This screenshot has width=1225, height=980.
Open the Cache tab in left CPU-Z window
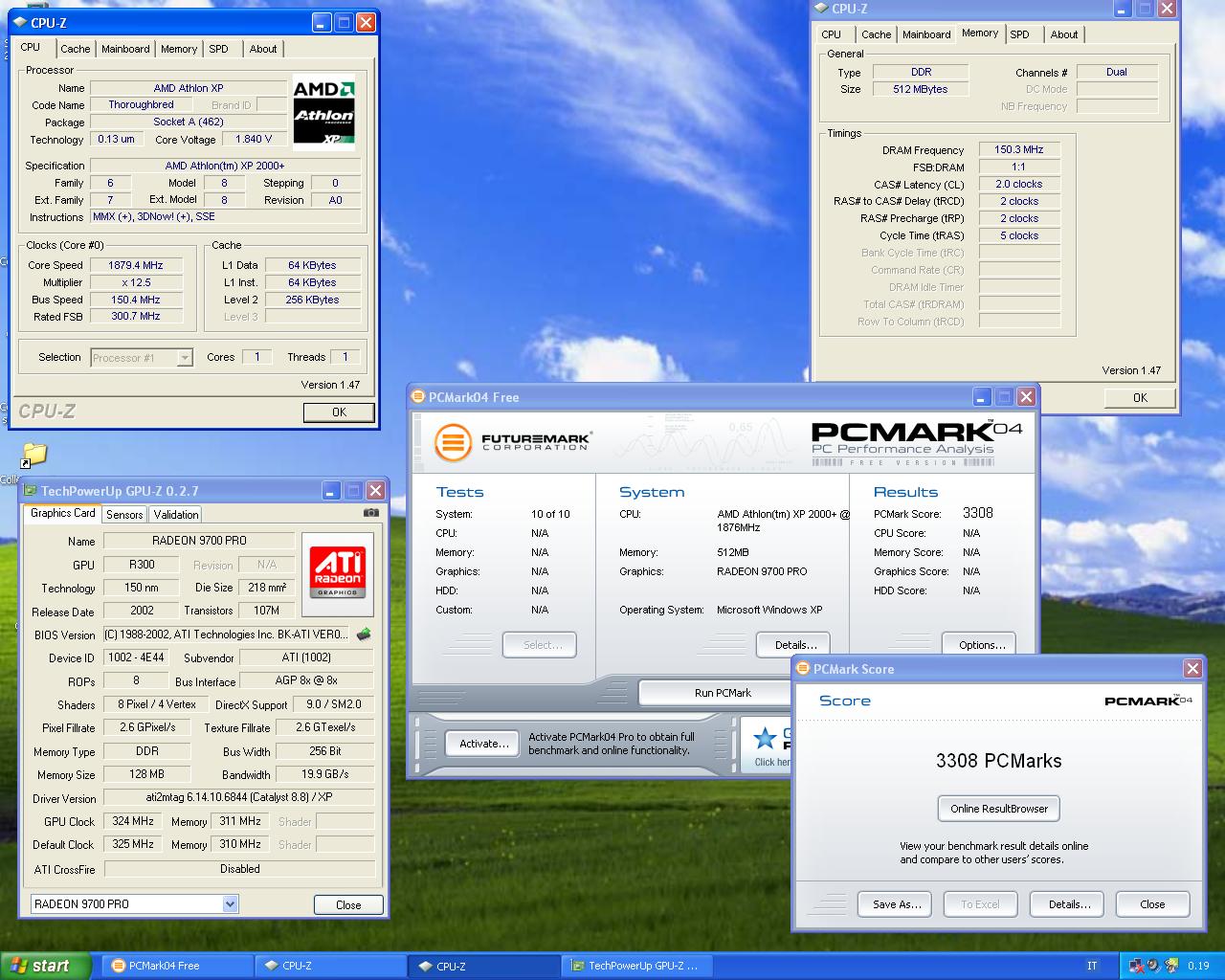click(75, 49)
